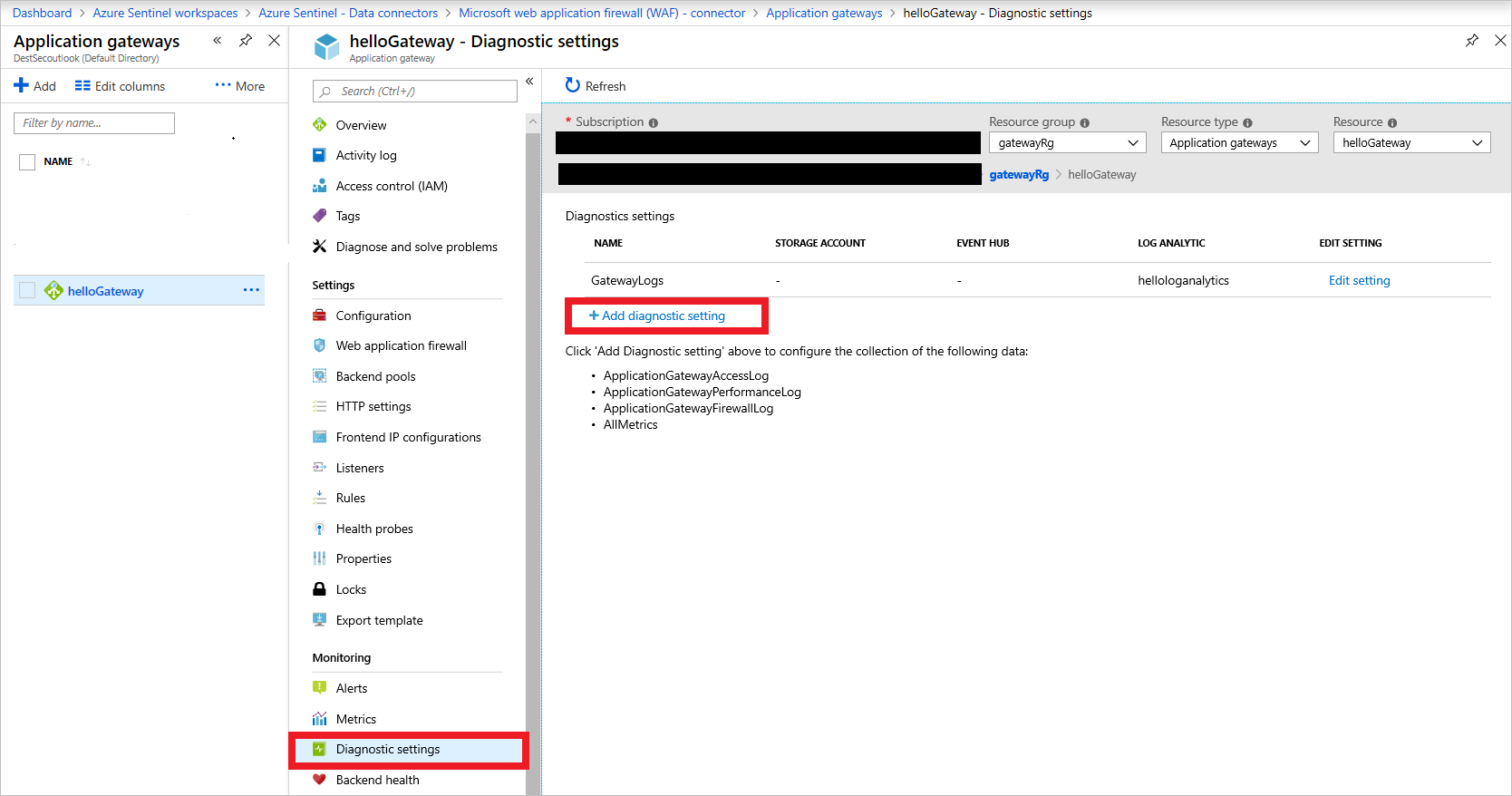The image size is (1512, 796).
Task: Check the helloGateway row checkbox
Action: click(27, 290)
